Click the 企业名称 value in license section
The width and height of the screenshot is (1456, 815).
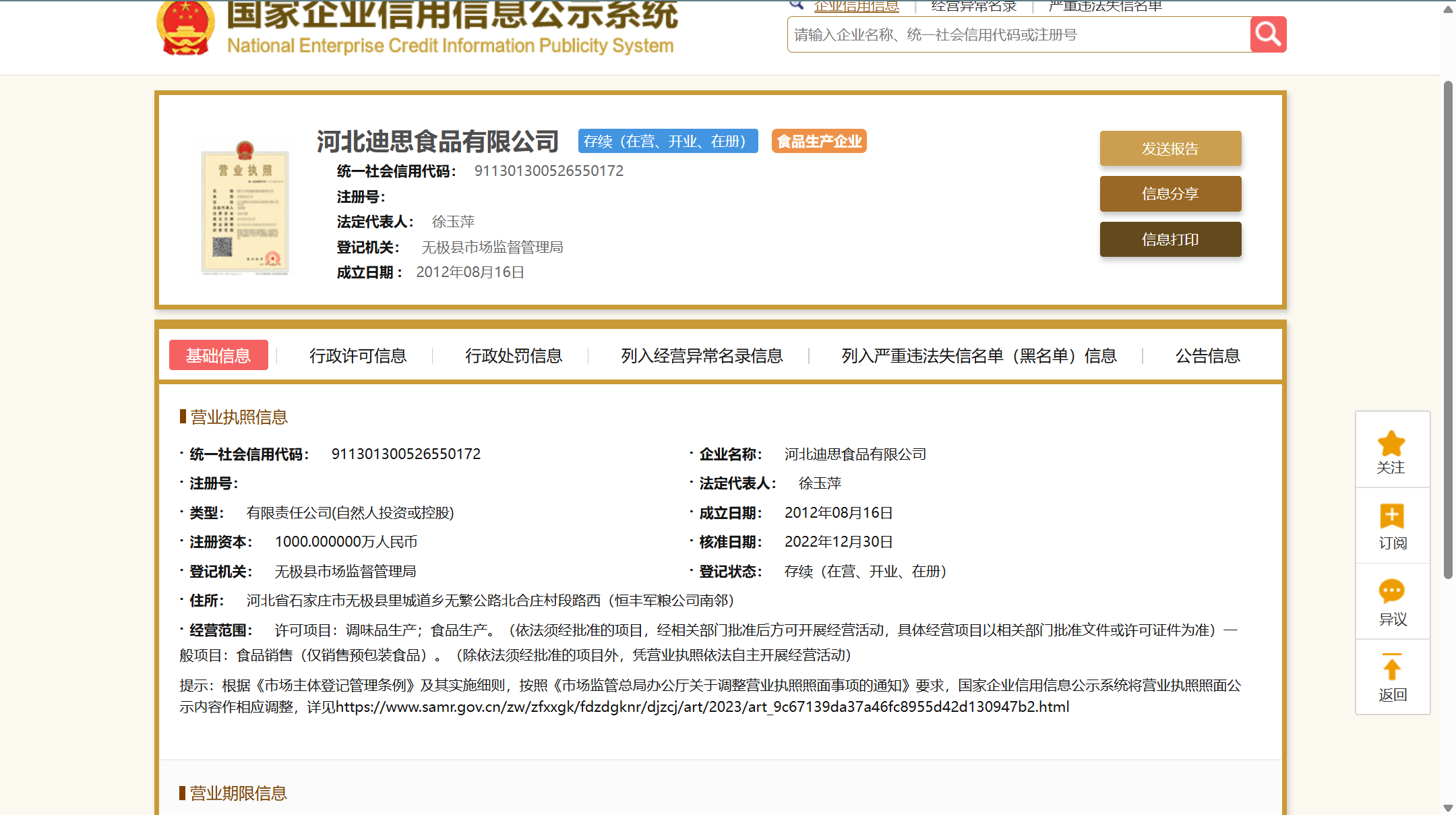point(855,454)
